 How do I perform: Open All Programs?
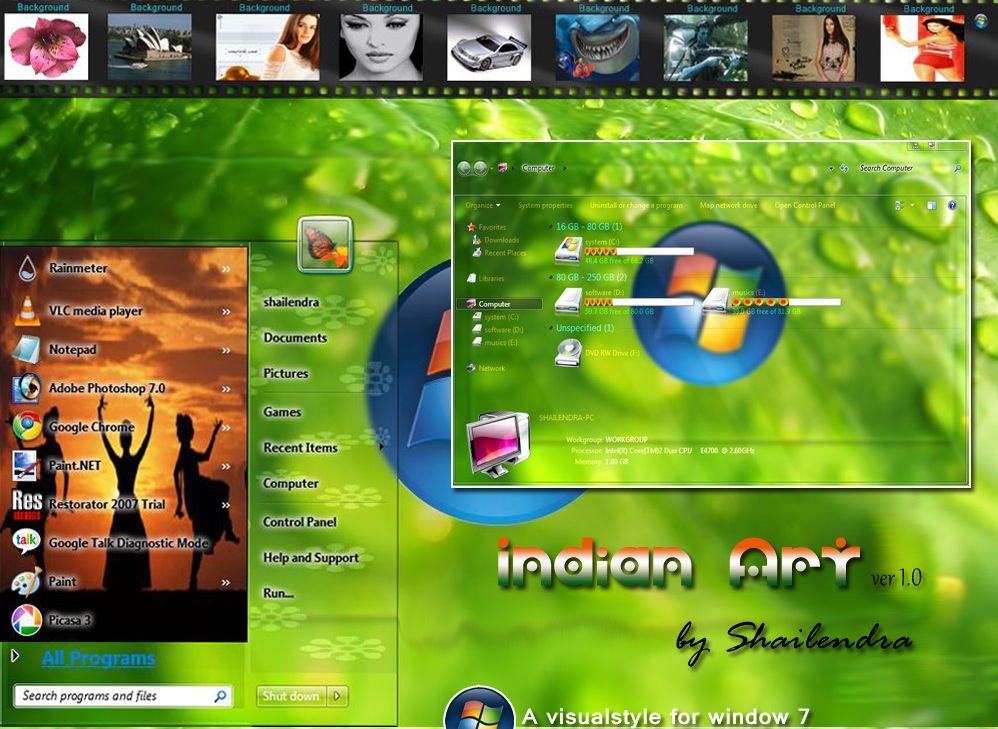pos(98,658)
